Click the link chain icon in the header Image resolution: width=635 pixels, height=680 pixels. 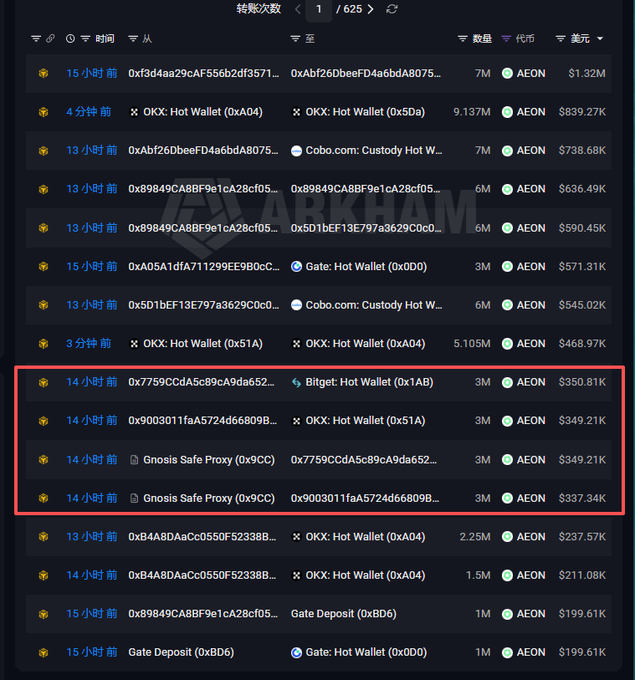[51, 39]
